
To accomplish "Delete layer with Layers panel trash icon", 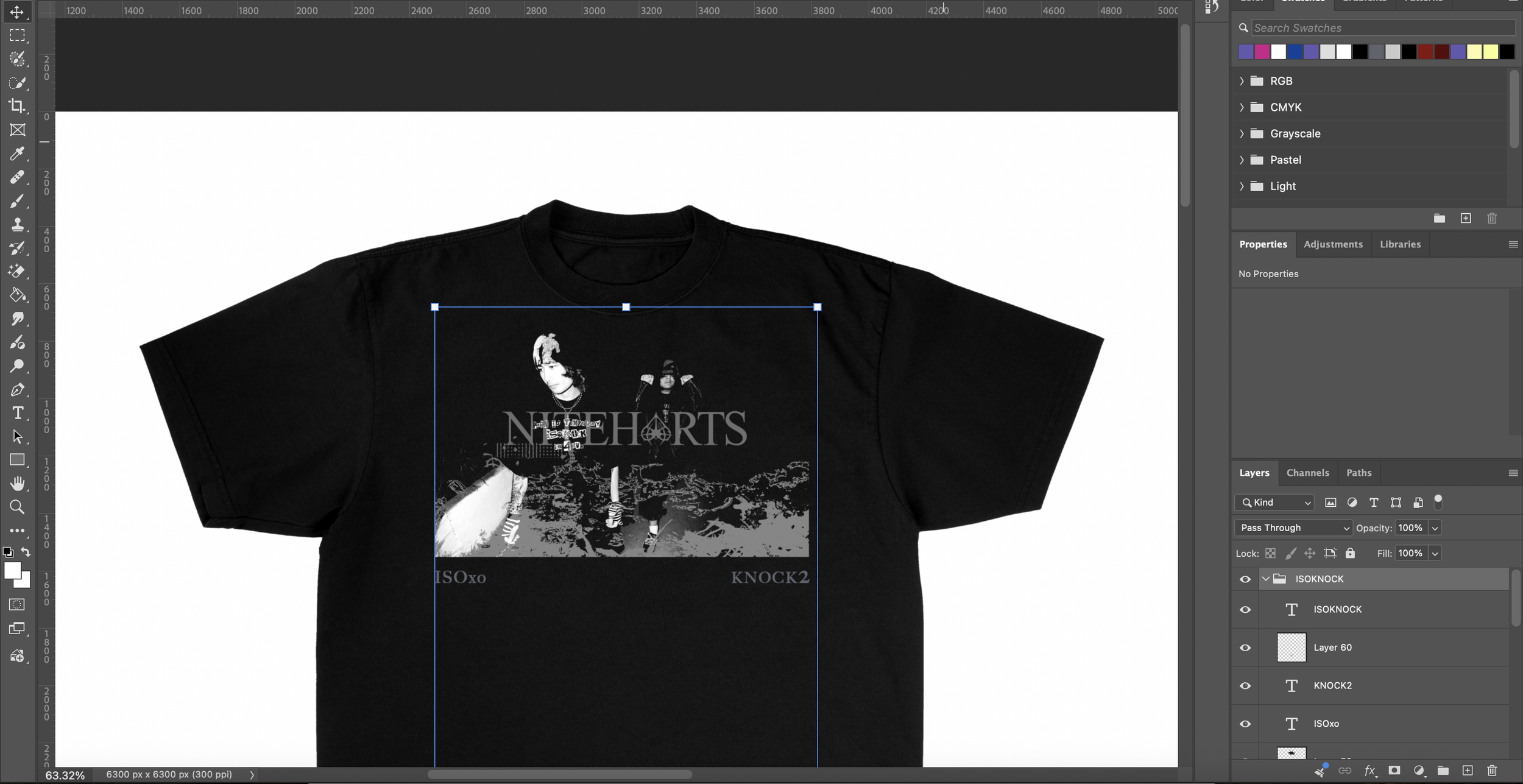I will [1492, 771].
